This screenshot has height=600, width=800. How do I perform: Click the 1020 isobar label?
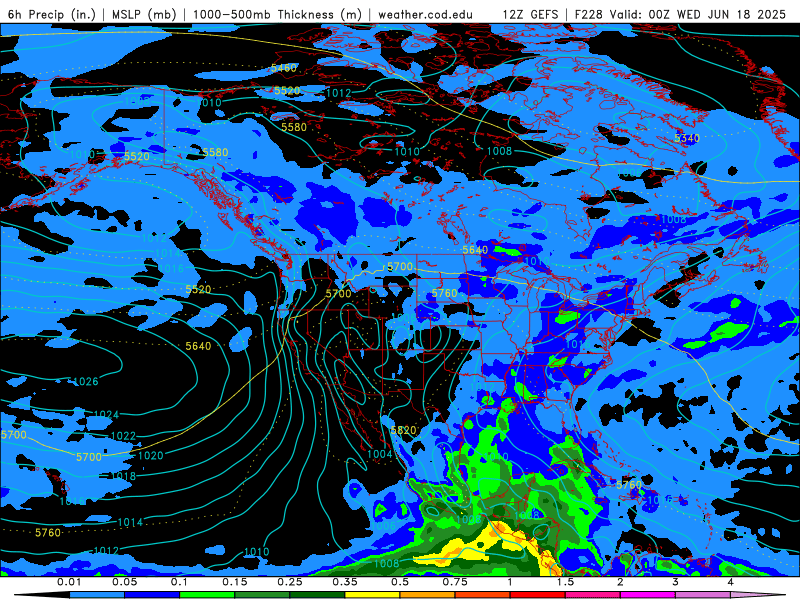[x=151, y=456]
